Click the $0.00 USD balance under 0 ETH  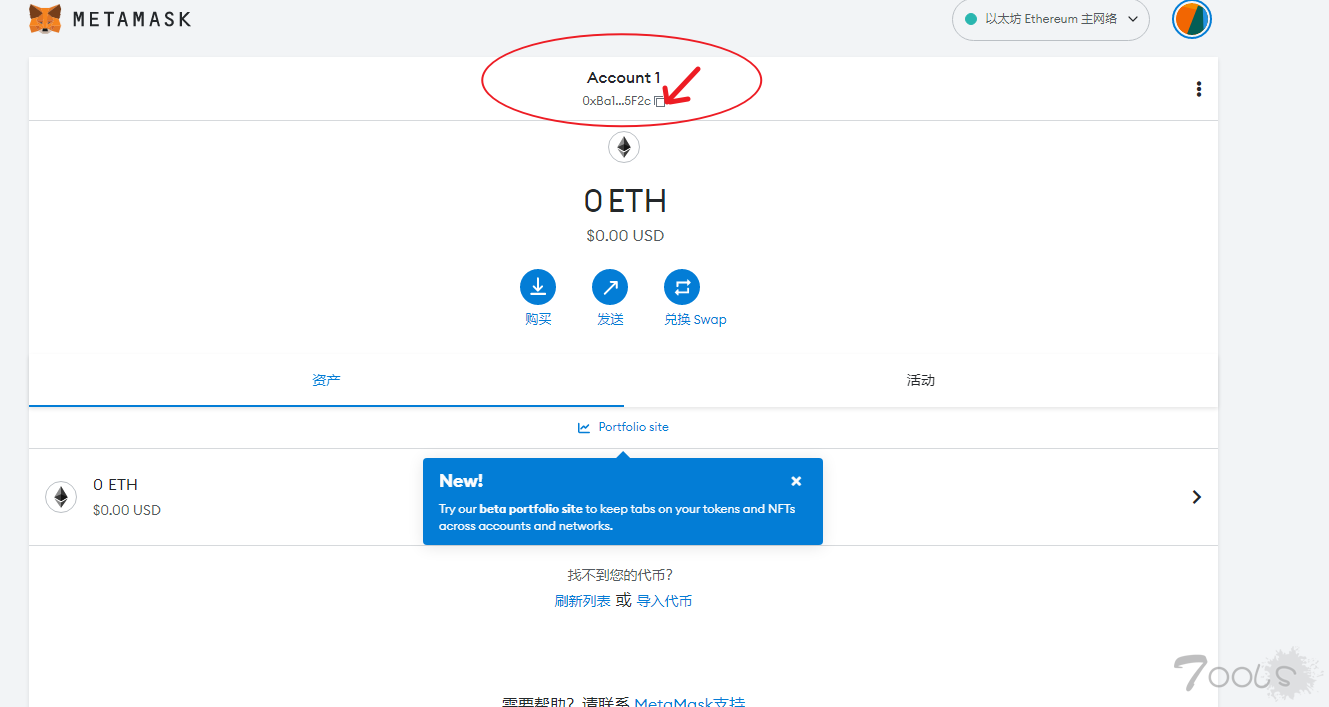625,236
